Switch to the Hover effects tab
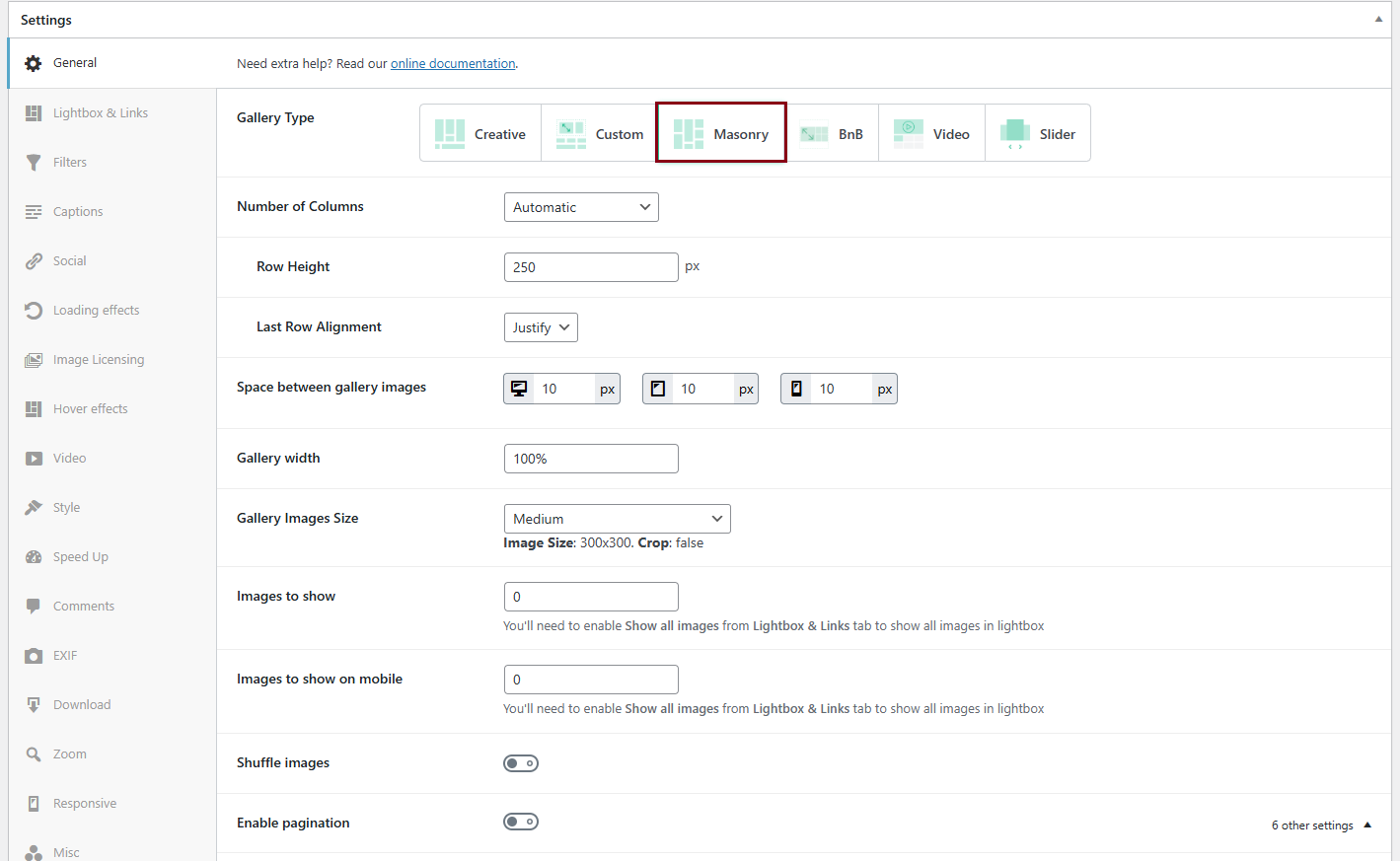The image size is (1400, 861). 90,409
